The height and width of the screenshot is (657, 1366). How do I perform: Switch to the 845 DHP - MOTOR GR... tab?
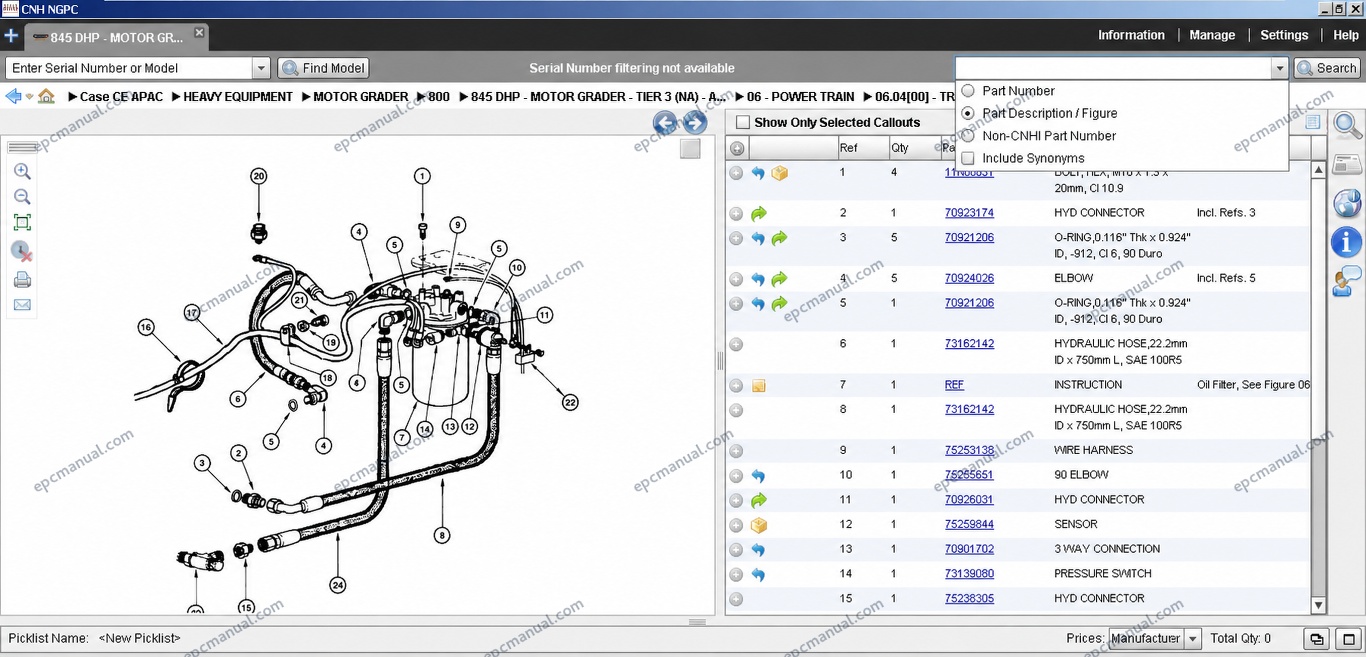tap(117, 37)
